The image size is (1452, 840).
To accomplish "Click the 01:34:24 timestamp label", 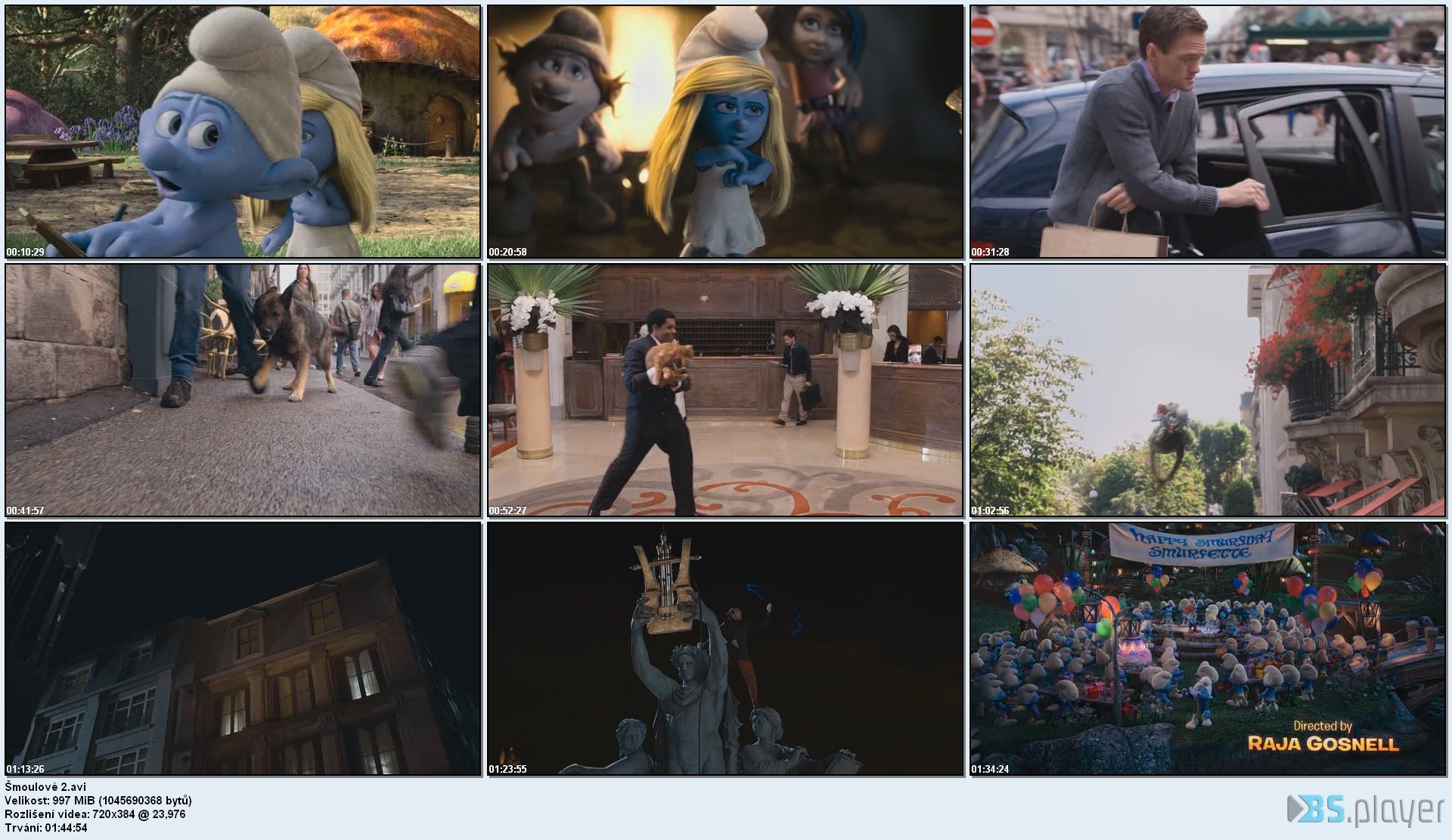I will [x=990, y=769].
